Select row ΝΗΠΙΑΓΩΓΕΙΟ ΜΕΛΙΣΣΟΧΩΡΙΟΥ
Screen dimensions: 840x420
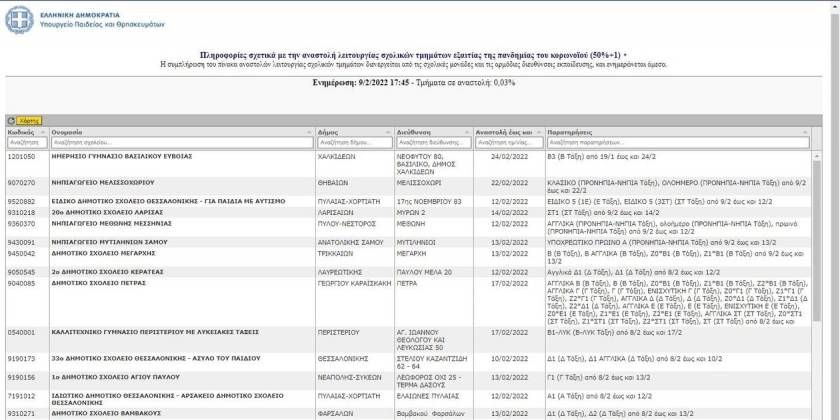408,186
